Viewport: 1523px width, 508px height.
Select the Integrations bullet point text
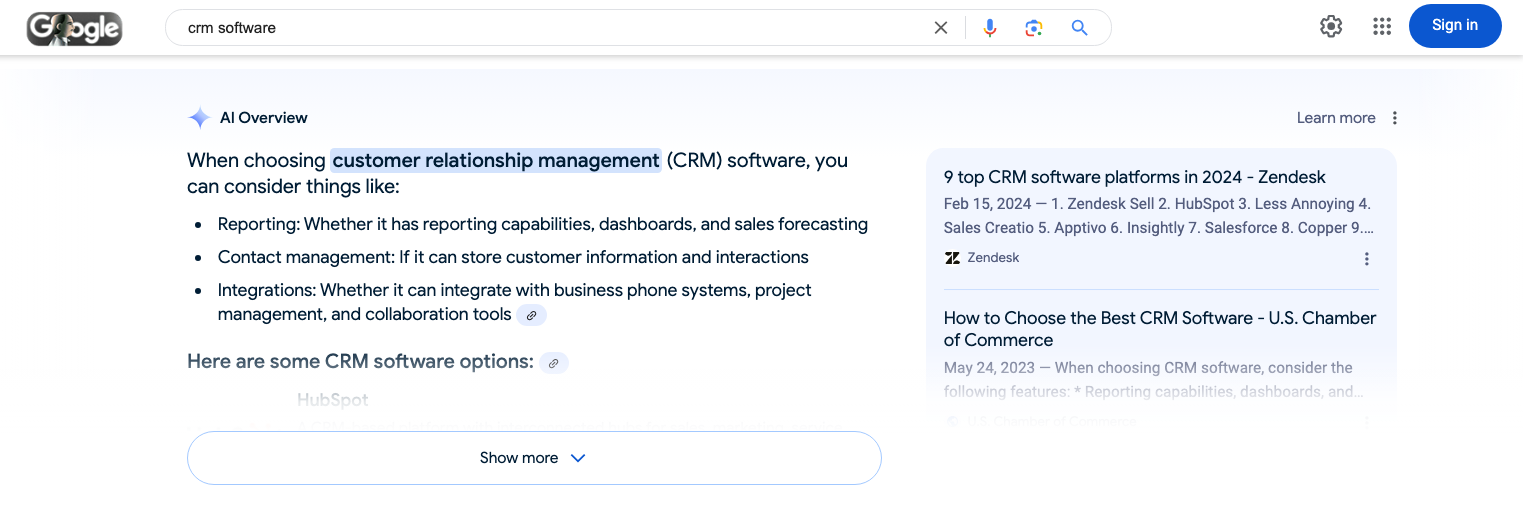(x=515, y=302)
